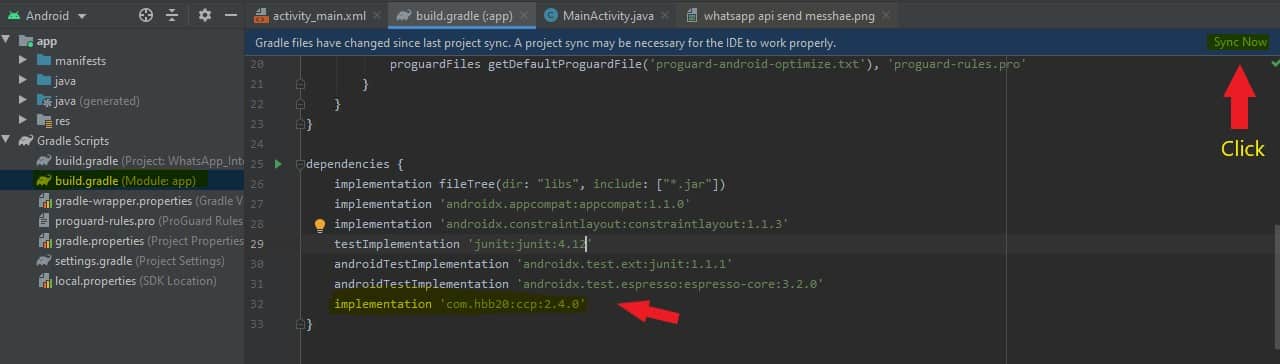
Task: Open project panel settings gear
Action: (205, 15)
